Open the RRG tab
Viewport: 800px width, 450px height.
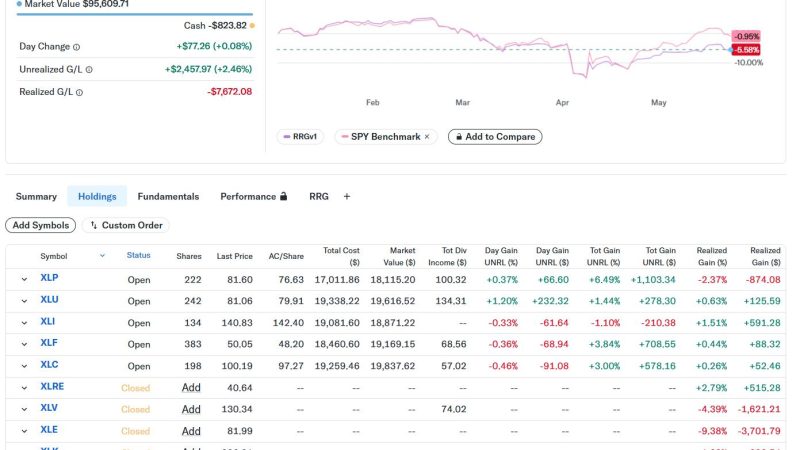pos(319,196)
